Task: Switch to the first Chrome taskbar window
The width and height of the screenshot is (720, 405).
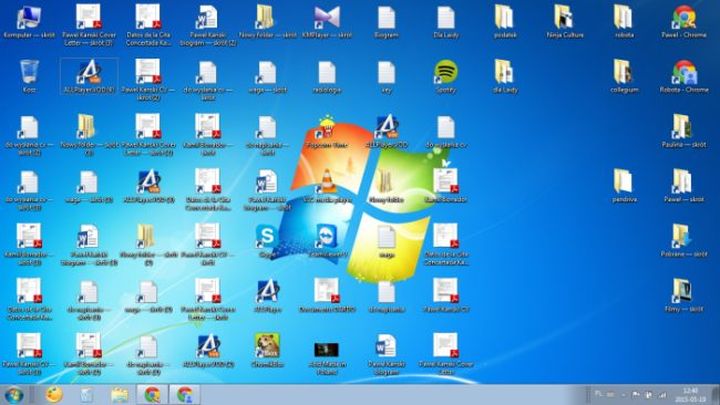Action: (152, 395)
